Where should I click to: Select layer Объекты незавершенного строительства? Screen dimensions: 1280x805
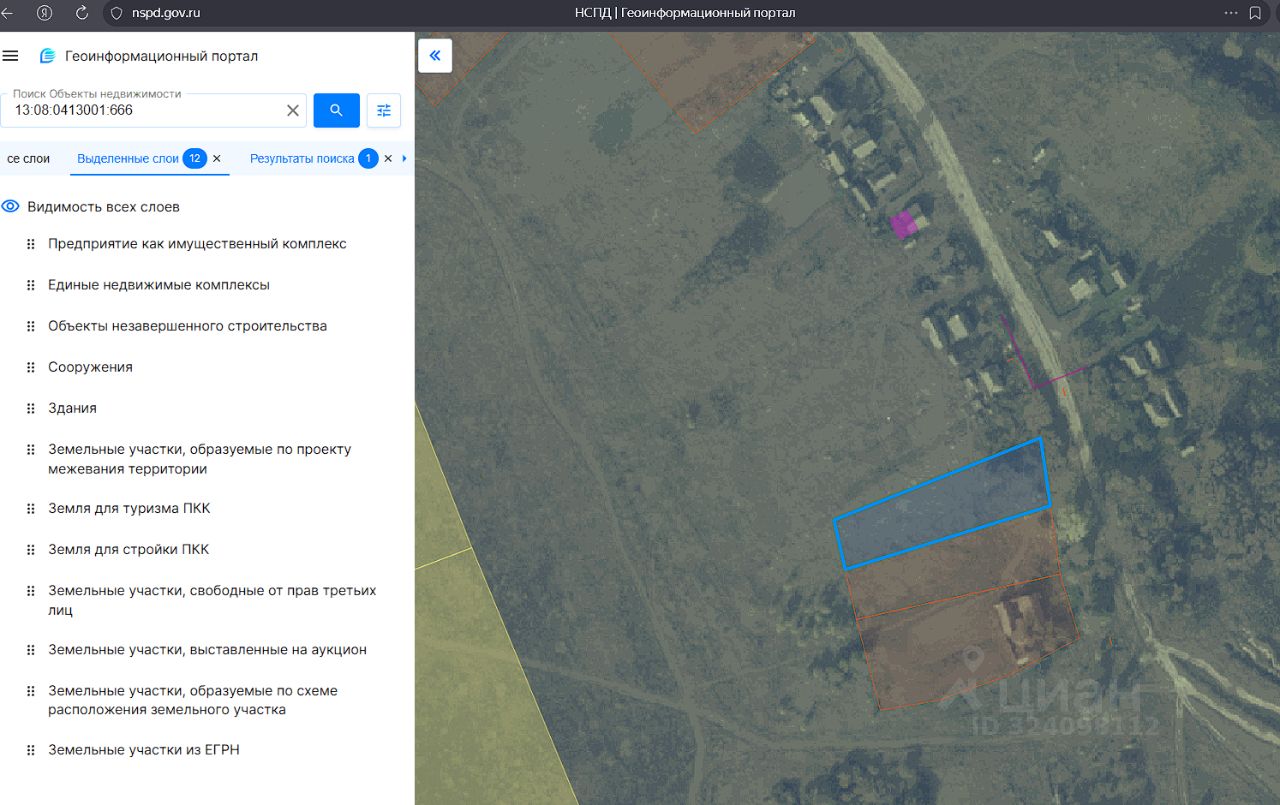[x=188, y=326]
